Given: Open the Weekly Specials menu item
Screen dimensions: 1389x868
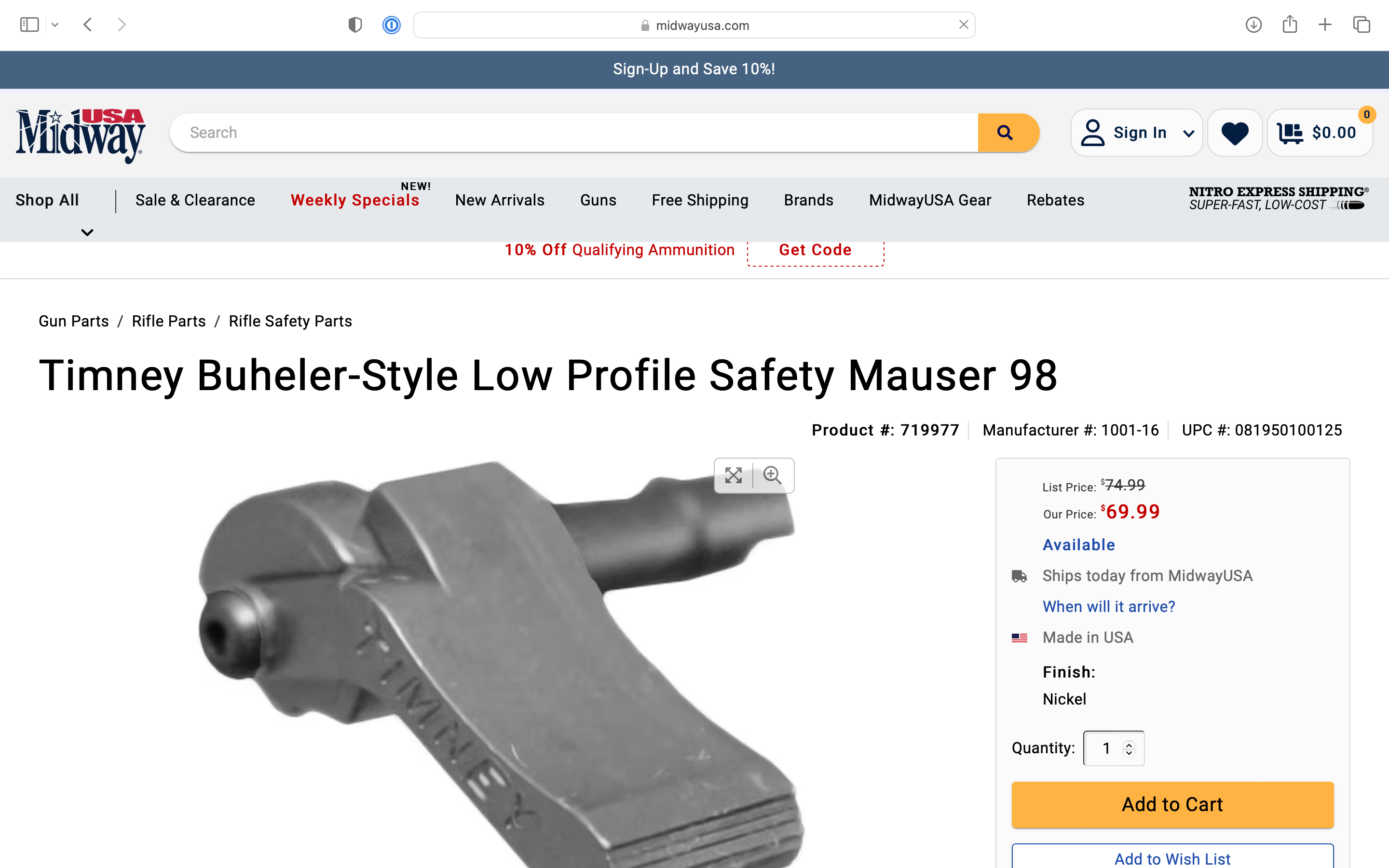Looking at the screenshot, I should 354,200.
